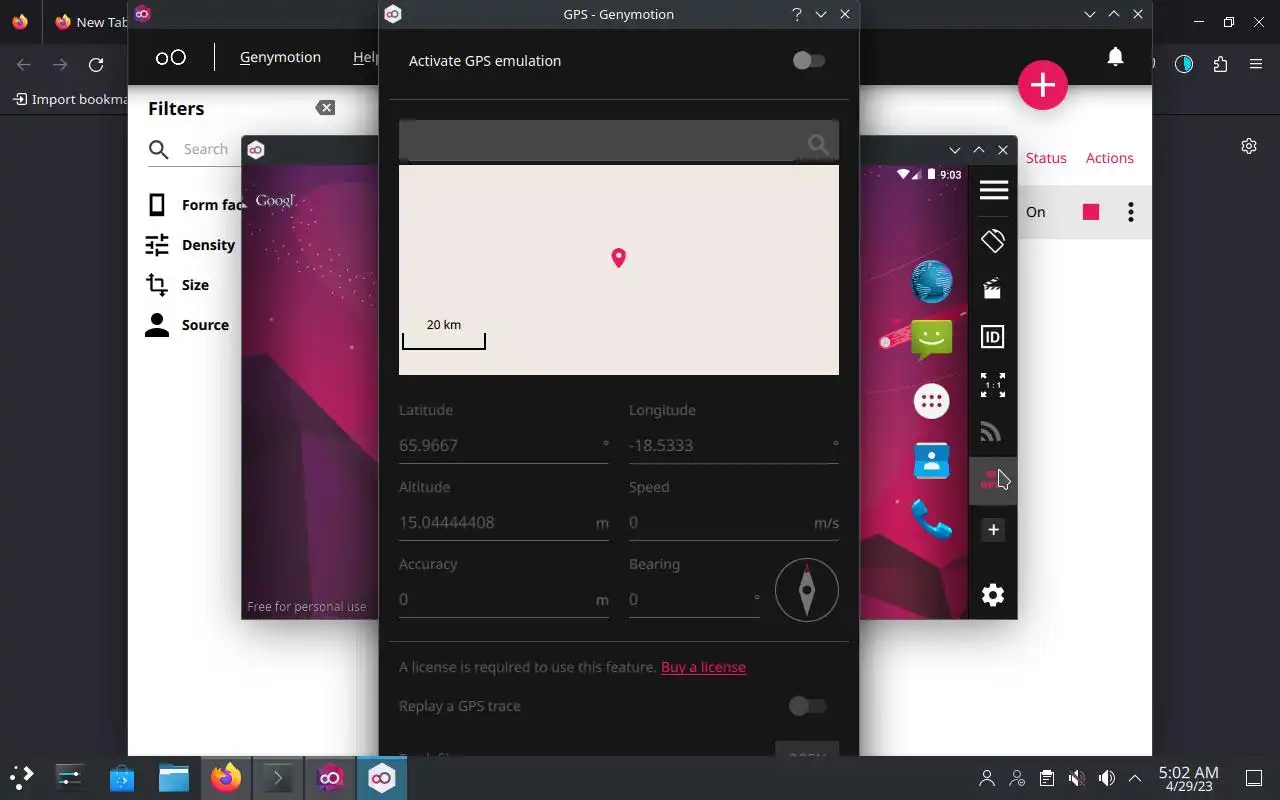The width and height of the screenshot is (1280, 800).
Task: Click the Bearing input field
Action: tap(694, 600)
